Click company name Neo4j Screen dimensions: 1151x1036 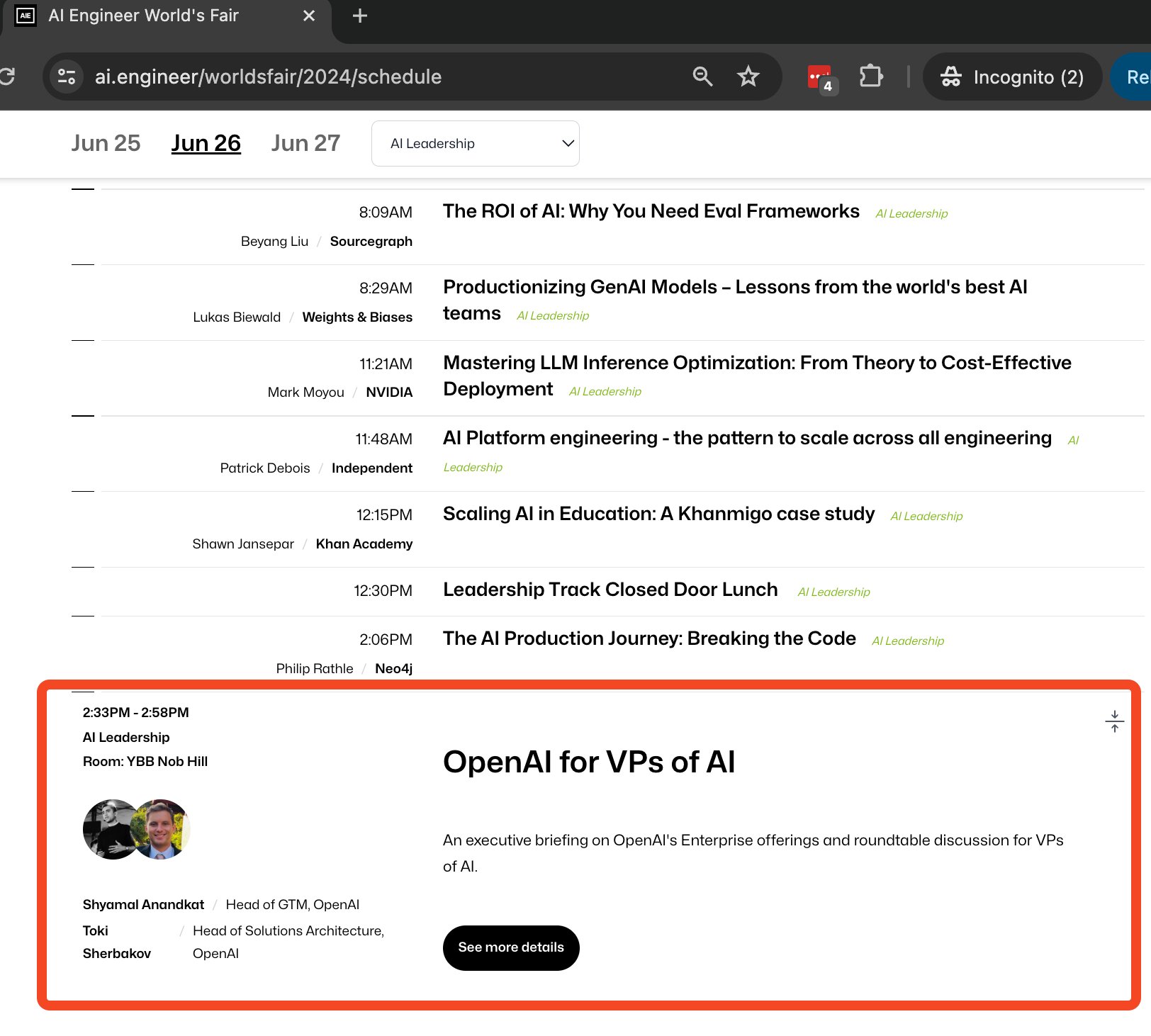tap(394, 668)
